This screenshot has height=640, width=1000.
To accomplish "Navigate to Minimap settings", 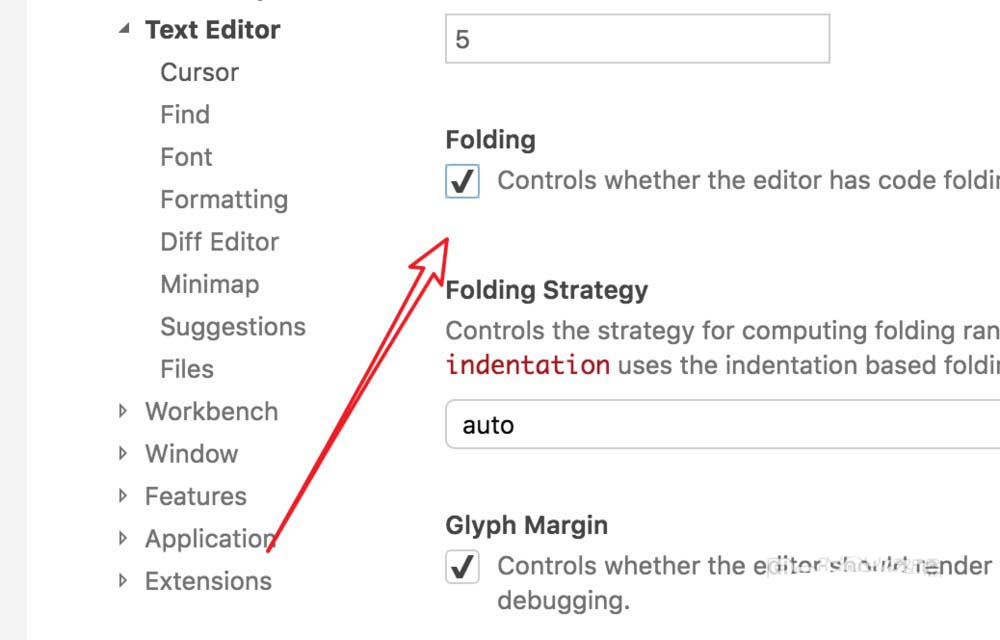I will pos(209,284).
